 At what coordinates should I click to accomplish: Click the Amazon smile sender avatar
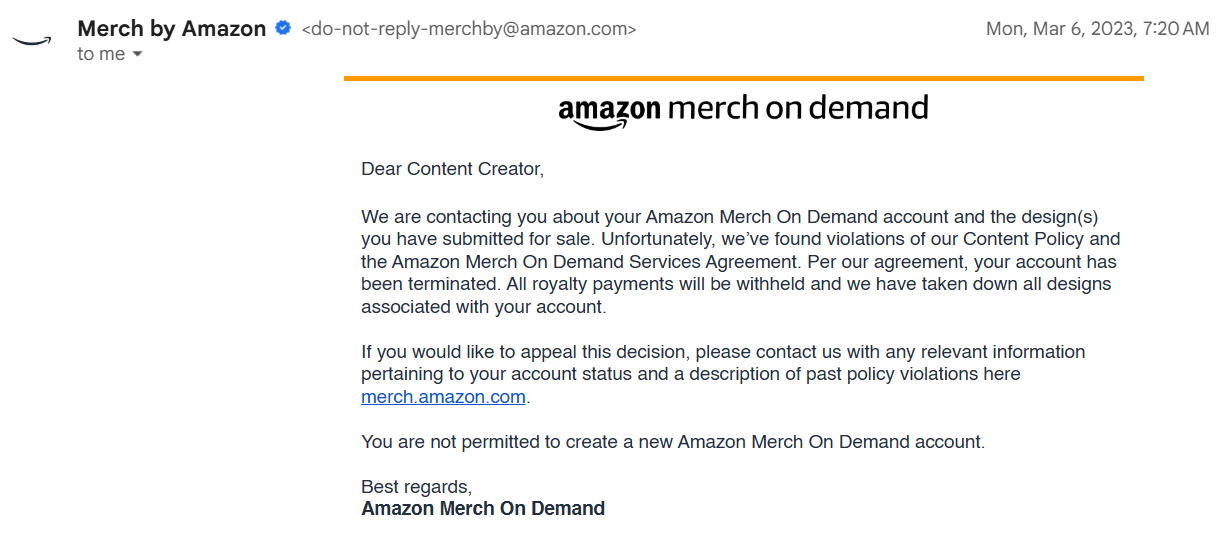[x=31, y=40]
